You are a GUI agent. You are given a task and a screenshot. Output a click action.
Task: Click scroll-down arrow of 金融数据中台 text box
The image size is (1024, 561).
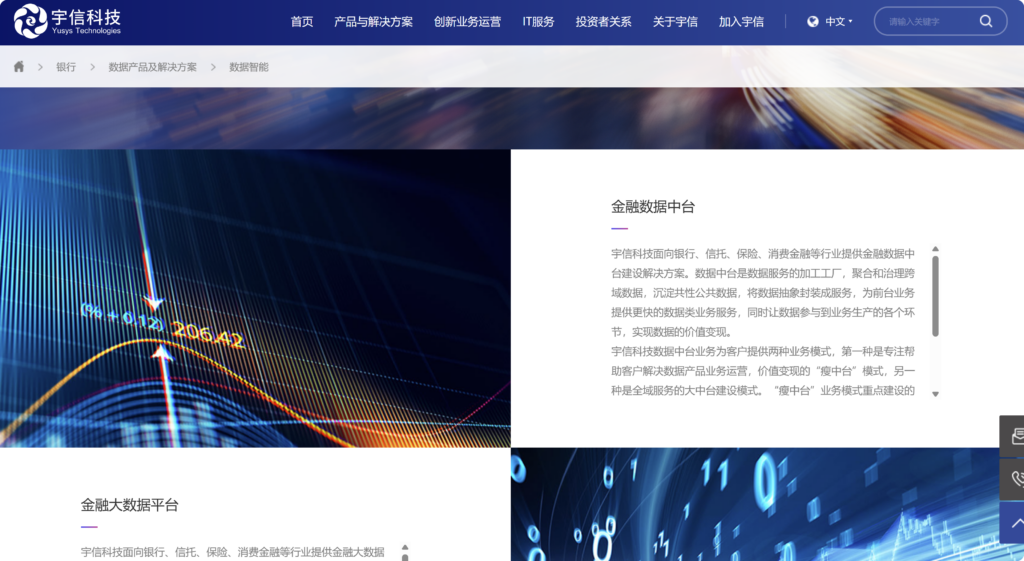pyautogui.click(x=935, y=394)
